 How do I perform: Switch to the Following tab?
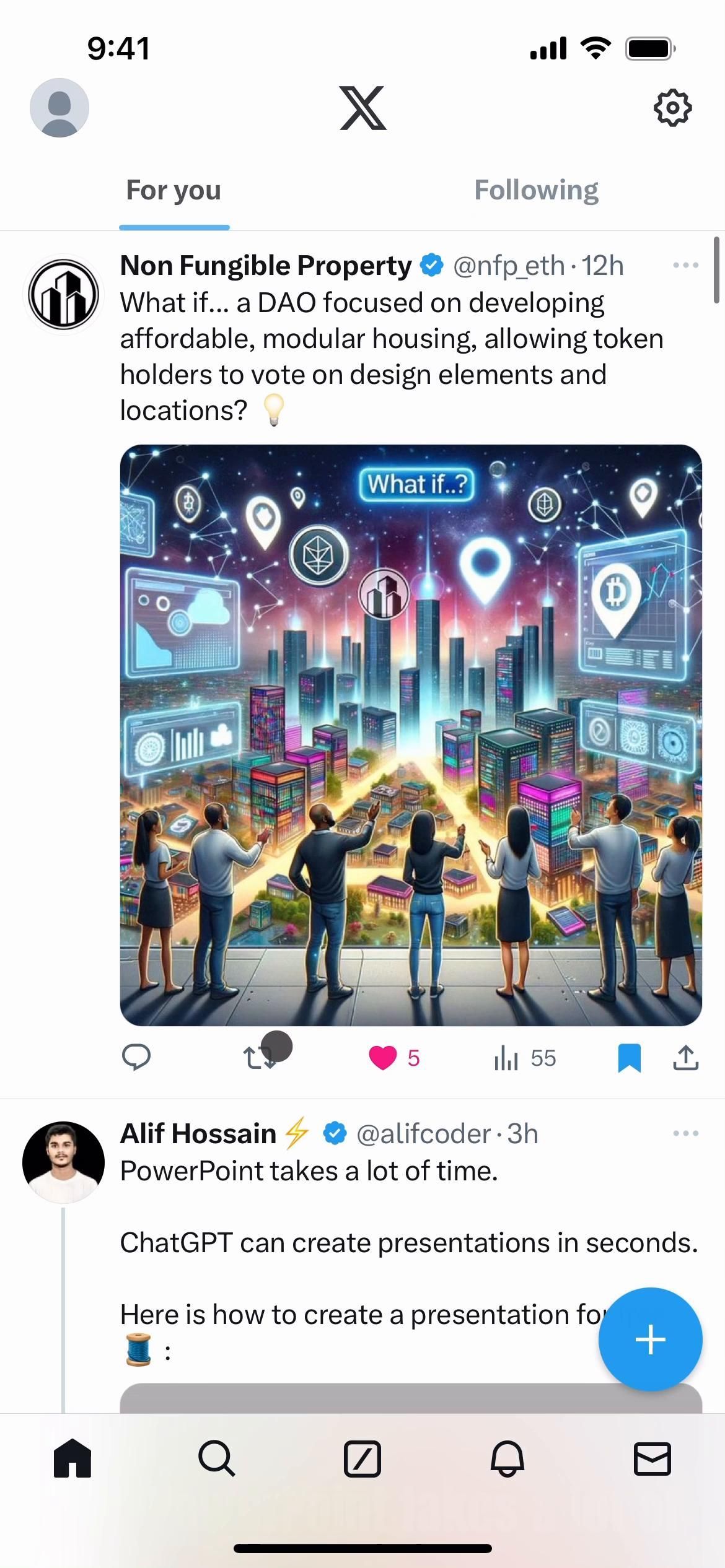tap(537, 189)
